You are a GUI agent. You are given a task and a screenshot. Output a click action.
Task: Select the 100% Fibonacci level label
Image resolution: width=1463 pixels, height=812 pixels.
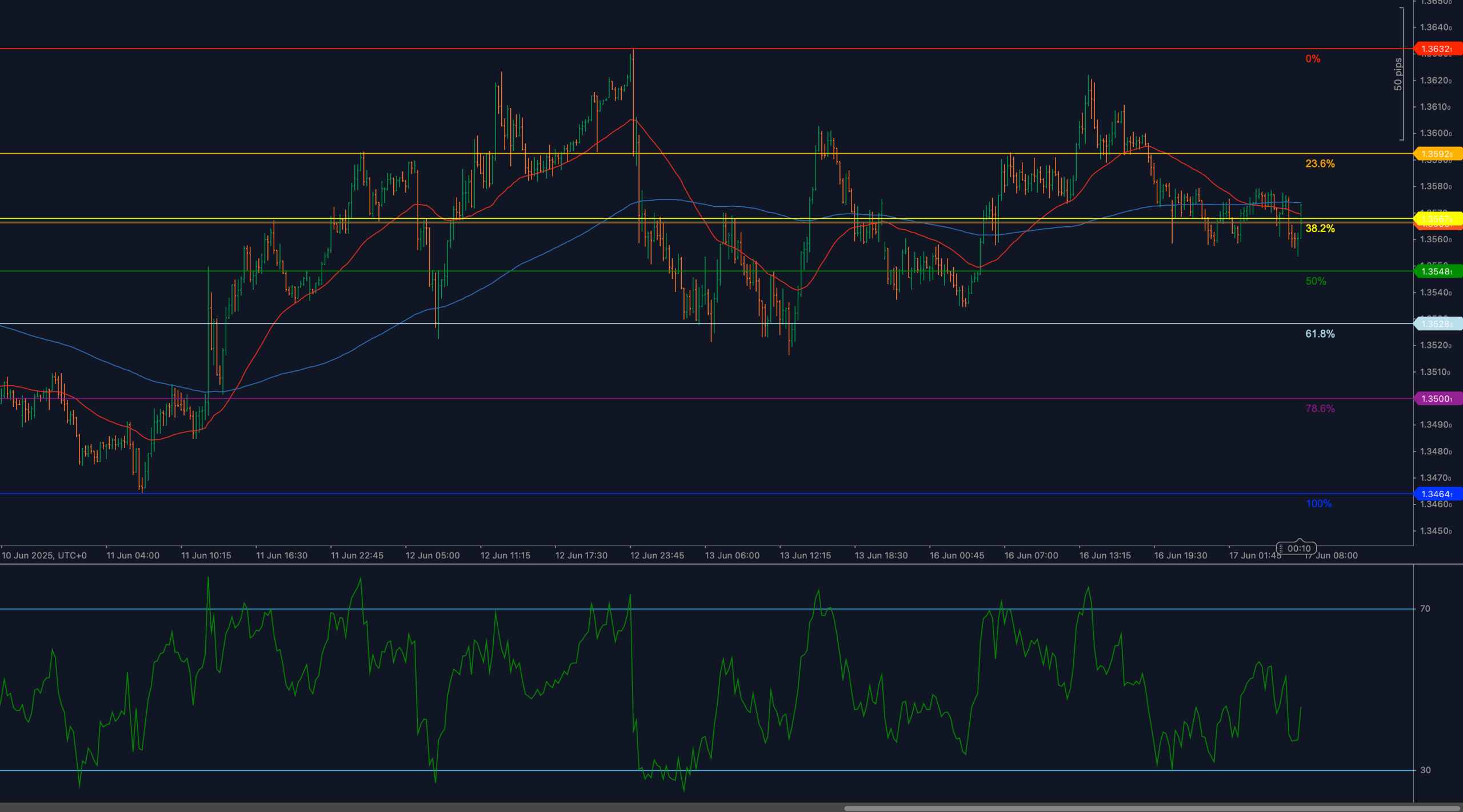(x=1318, y=504)
